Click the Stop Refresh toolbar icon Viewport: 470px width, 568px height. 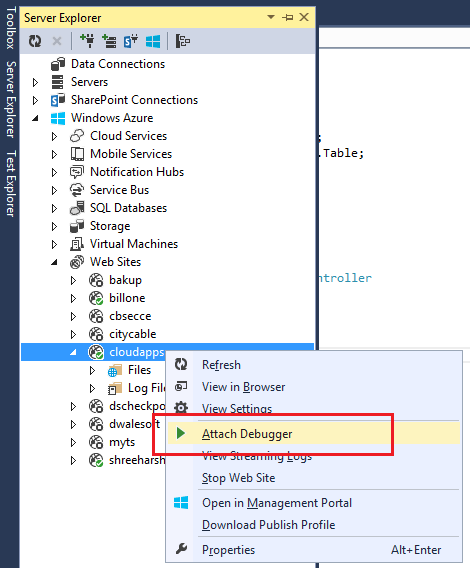click(57, 41)
